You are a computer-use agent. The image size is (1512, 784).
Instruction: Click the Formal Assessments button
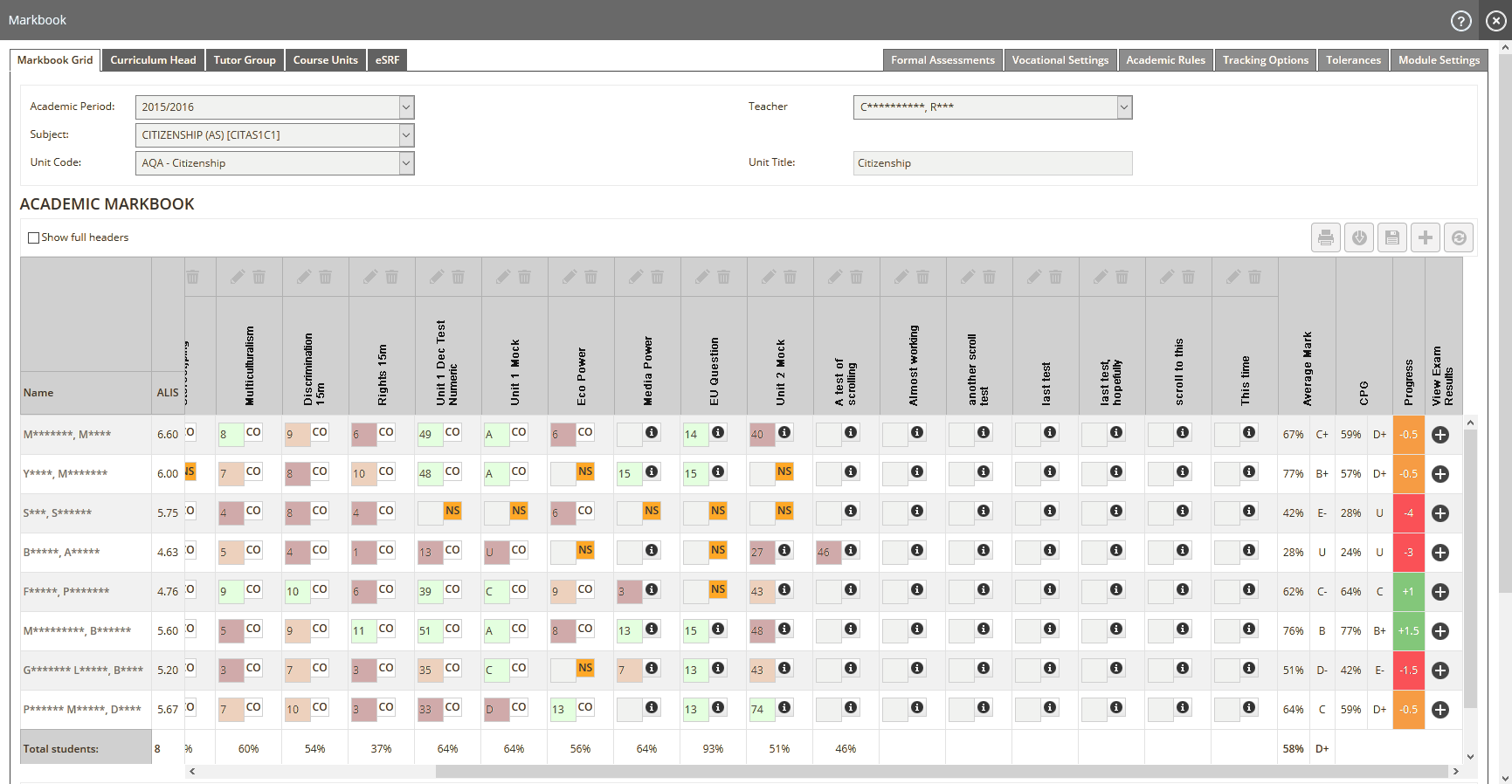pyautogui.click(x=942, y=60)
